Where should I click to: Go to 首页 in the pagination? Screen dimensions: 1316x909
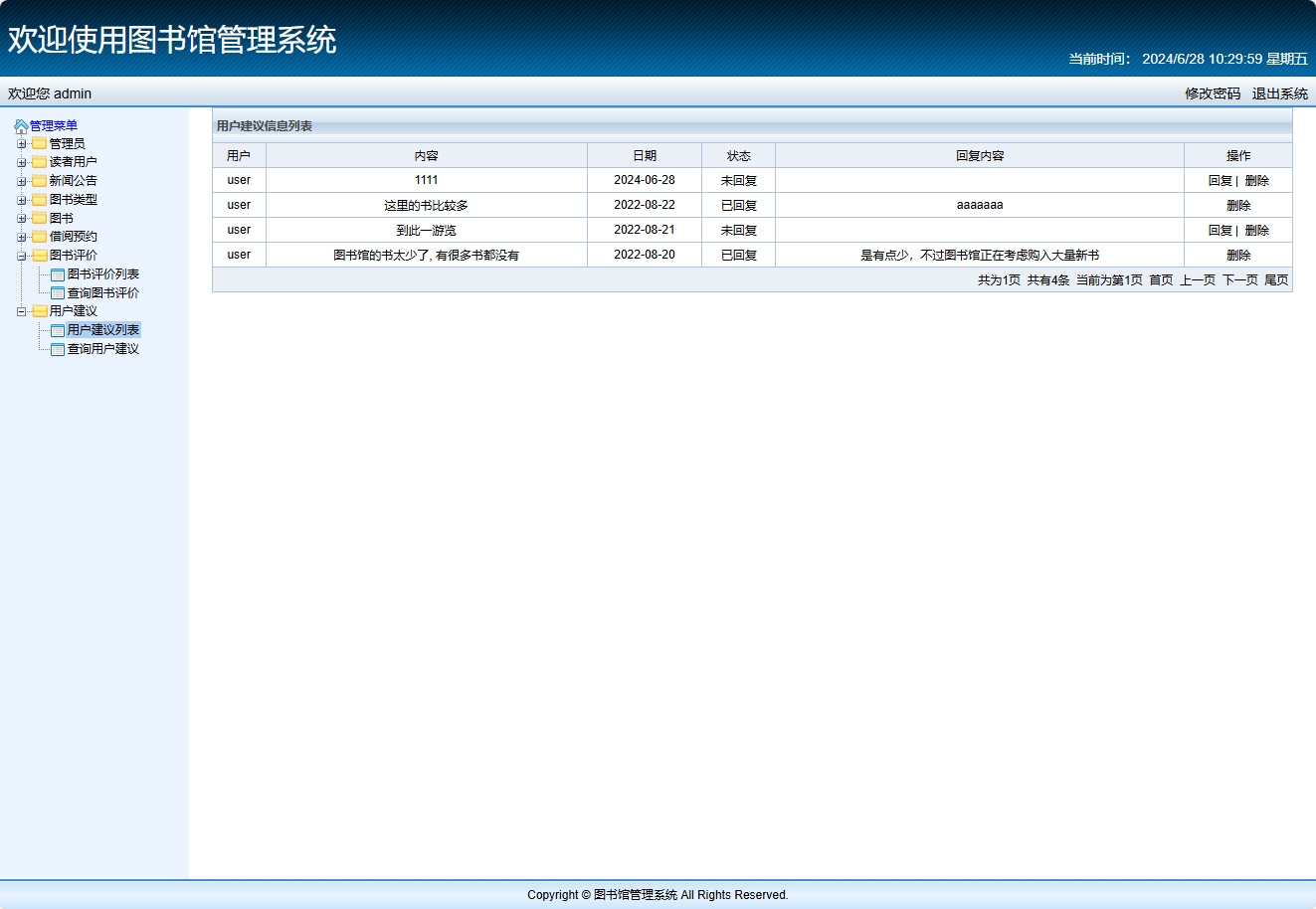click(1161, 280)
